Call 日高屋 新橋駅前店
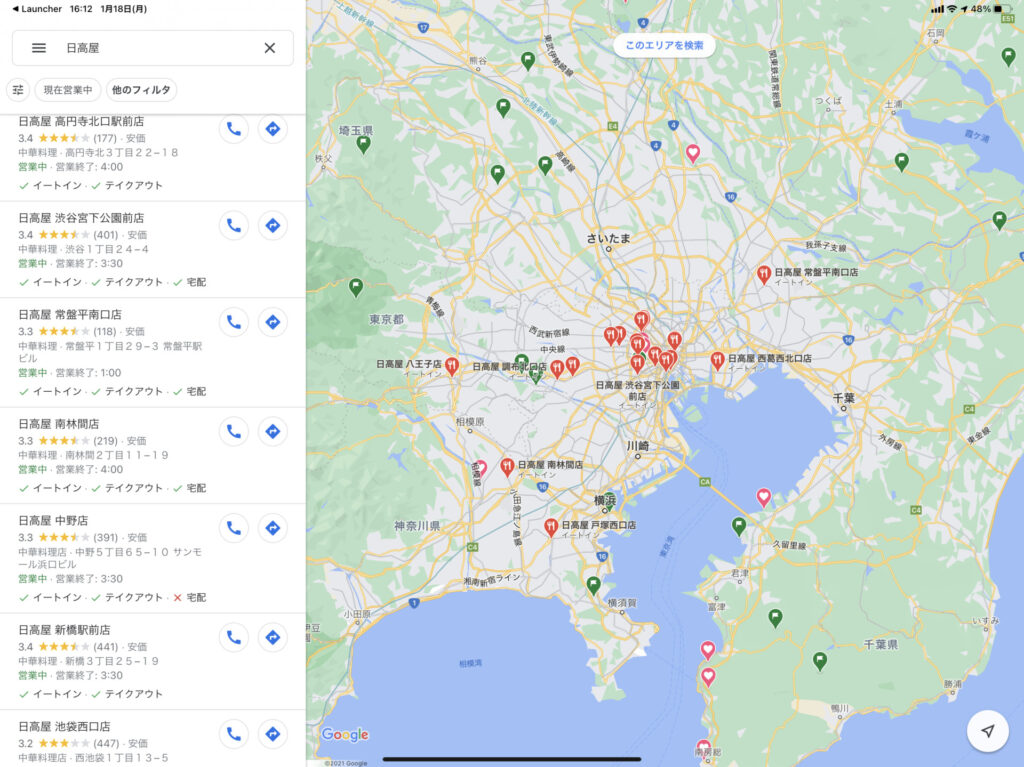 (x=234, y=637)
